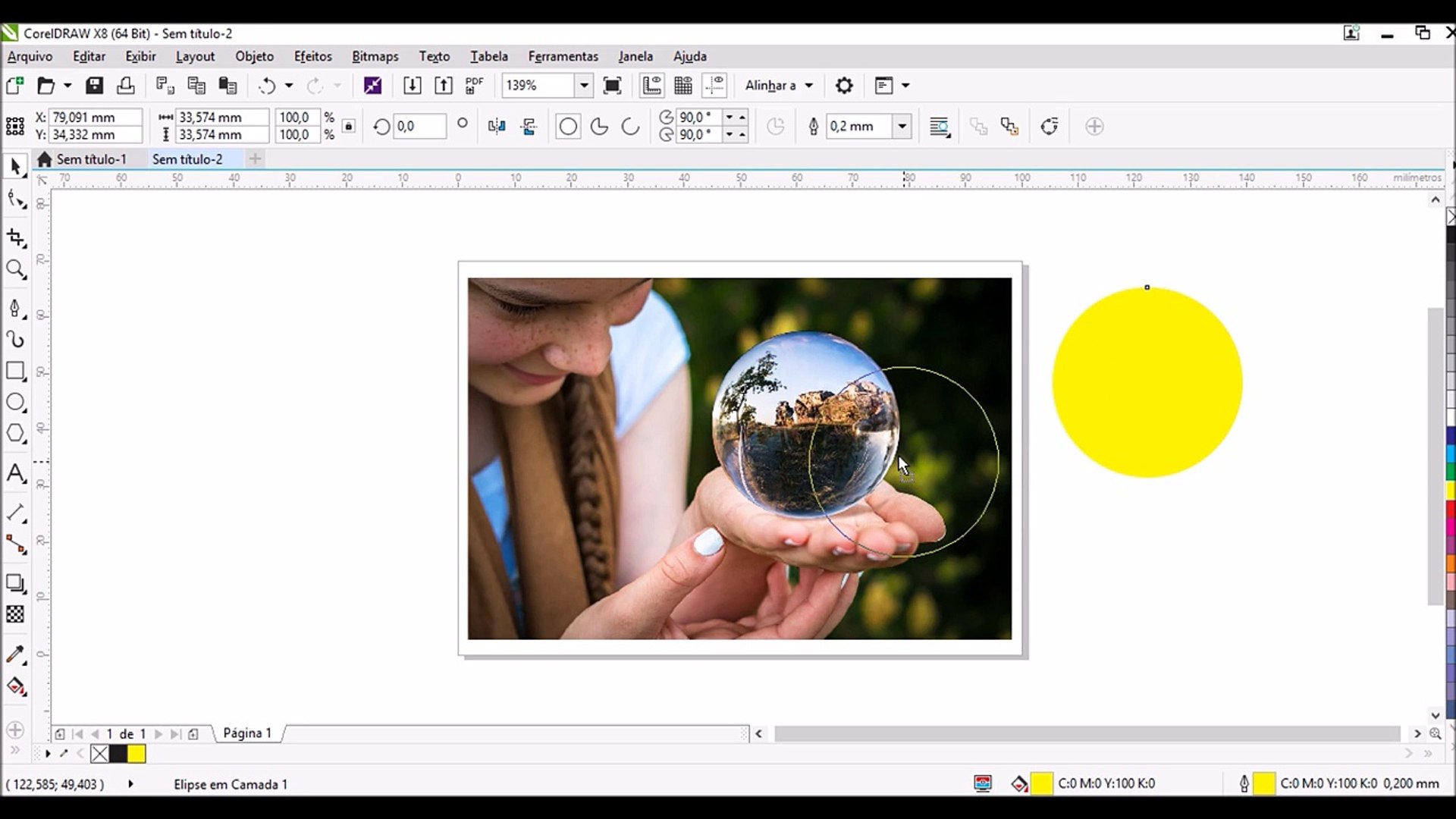Click the Color Eyedropper tool
Screen dimensions: 1456x819
click(x=15, y=654)
